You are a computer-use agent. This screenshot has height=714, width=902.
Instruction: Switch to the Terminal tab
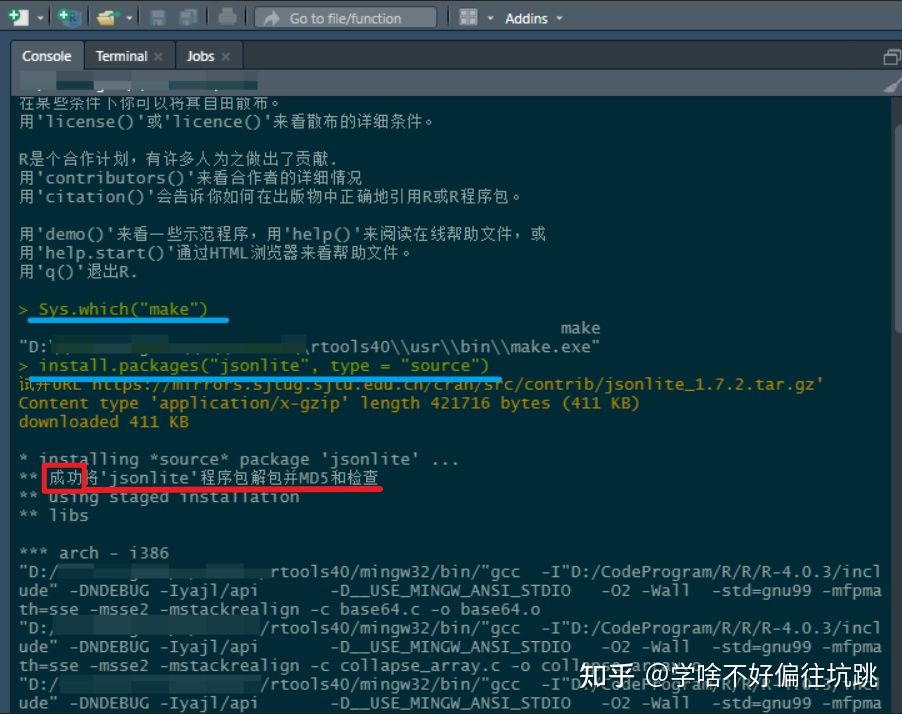click(x=119, y=56)
